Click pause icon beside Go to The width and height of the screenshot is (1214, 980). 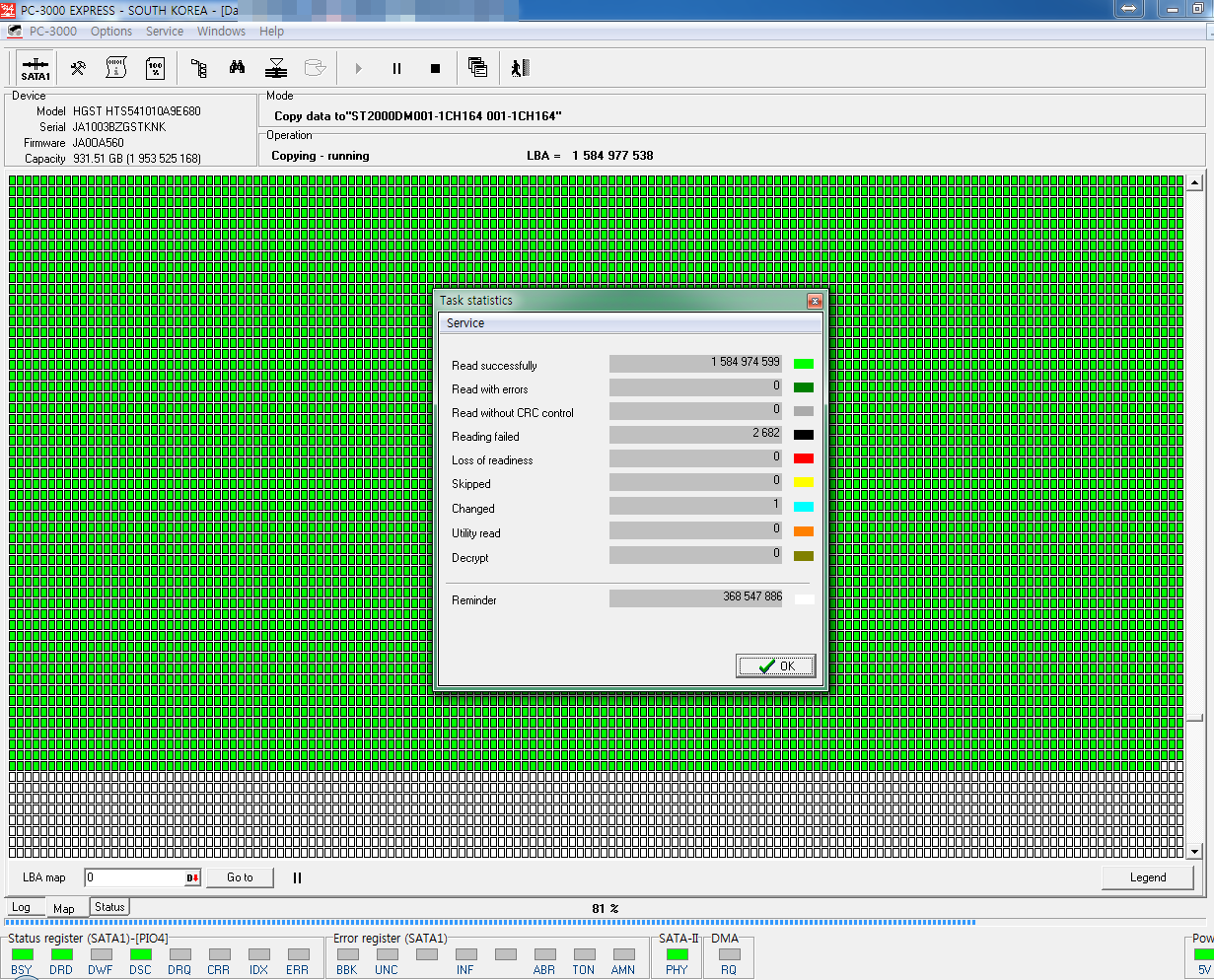pyautogui.click(x=297, y=877)
